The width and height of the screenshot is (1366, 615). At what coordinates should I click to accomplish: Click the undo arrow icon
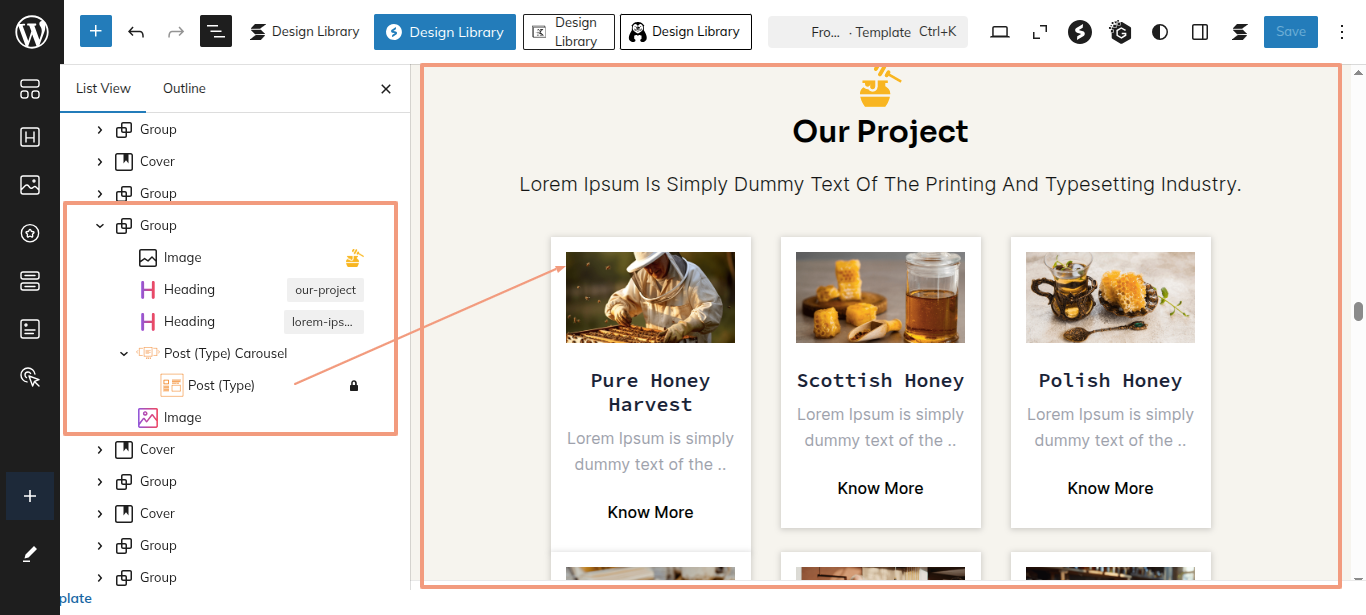[x=136, y=32]
